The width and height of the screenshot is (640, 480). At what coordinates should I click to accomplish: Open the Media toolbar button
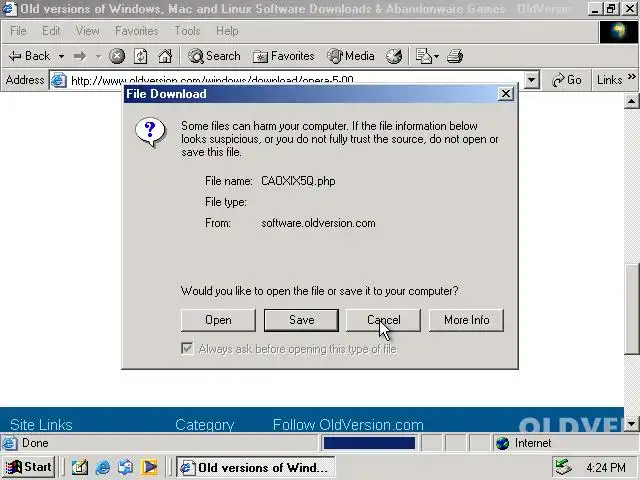tap(351, 56)
